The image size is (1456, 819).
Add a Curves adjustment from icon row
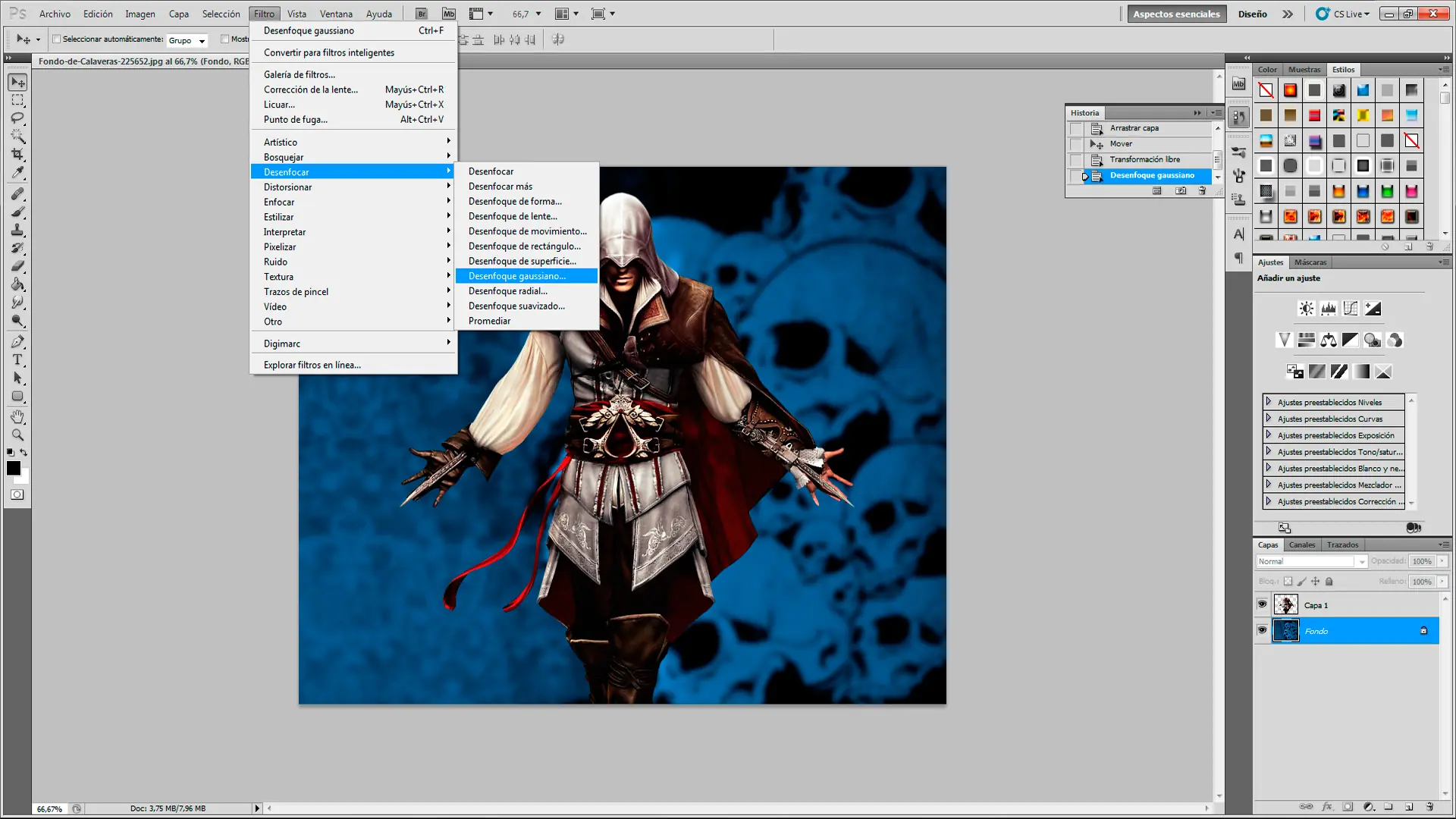(x=1351, y=309)
